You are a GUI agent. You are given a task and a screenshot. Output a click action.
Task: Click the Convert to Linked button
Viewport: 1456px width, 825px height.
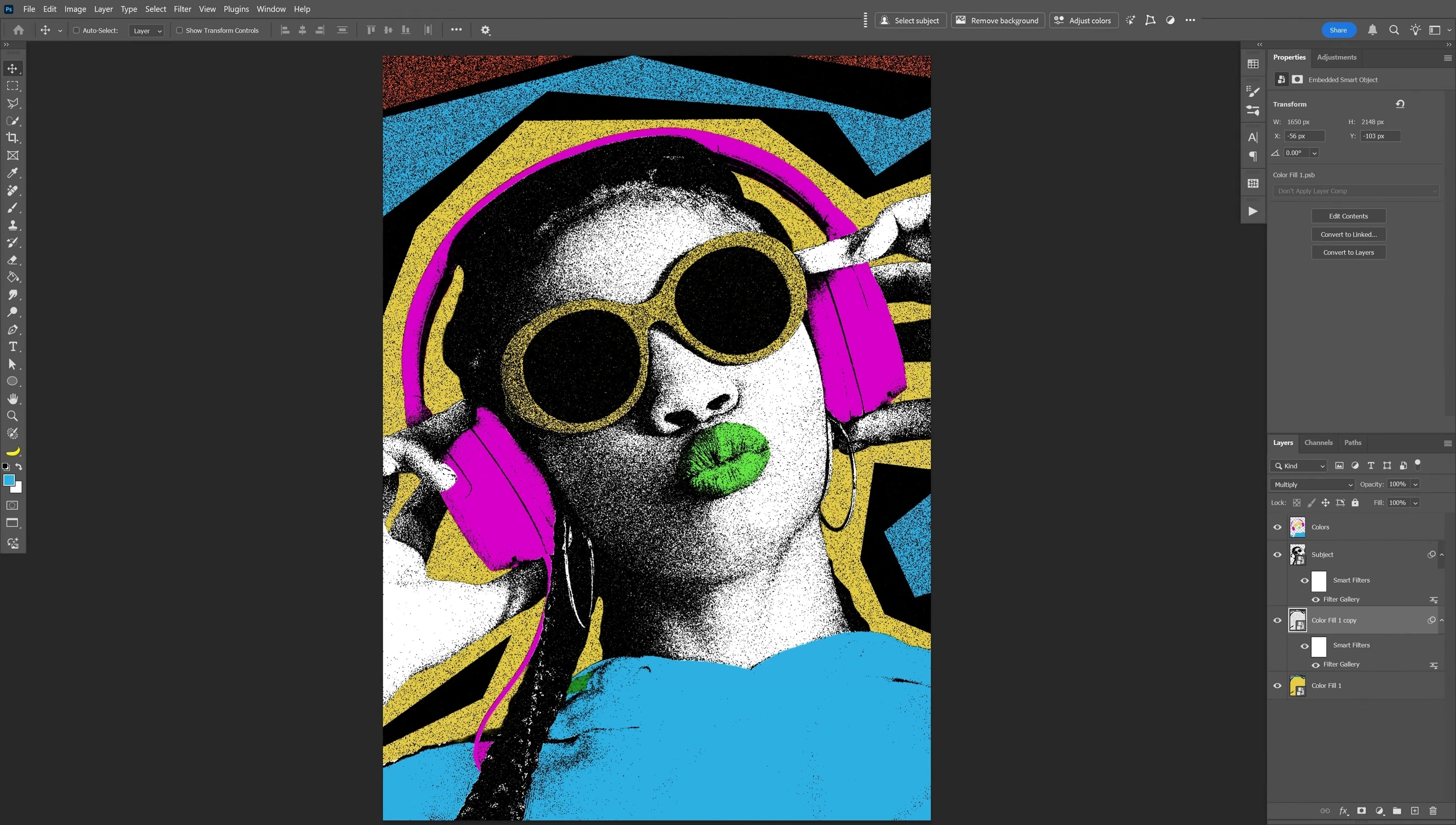pos(1349,234)
